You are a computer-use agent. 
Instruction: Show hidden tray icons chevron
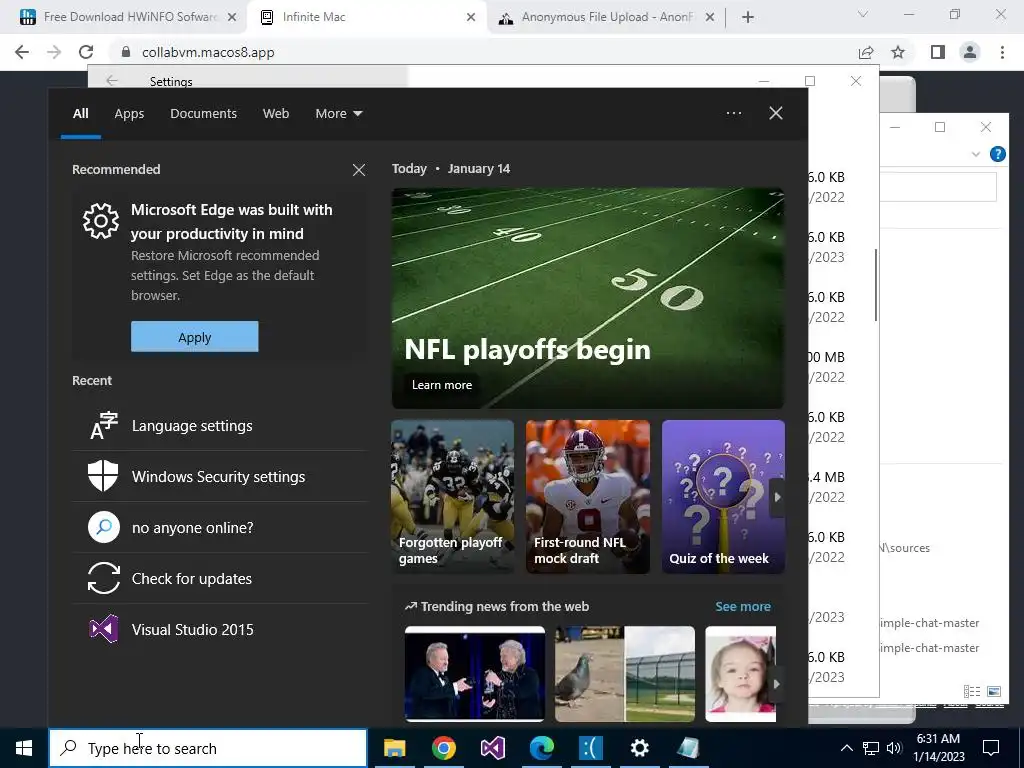click(x=846, y=748)
